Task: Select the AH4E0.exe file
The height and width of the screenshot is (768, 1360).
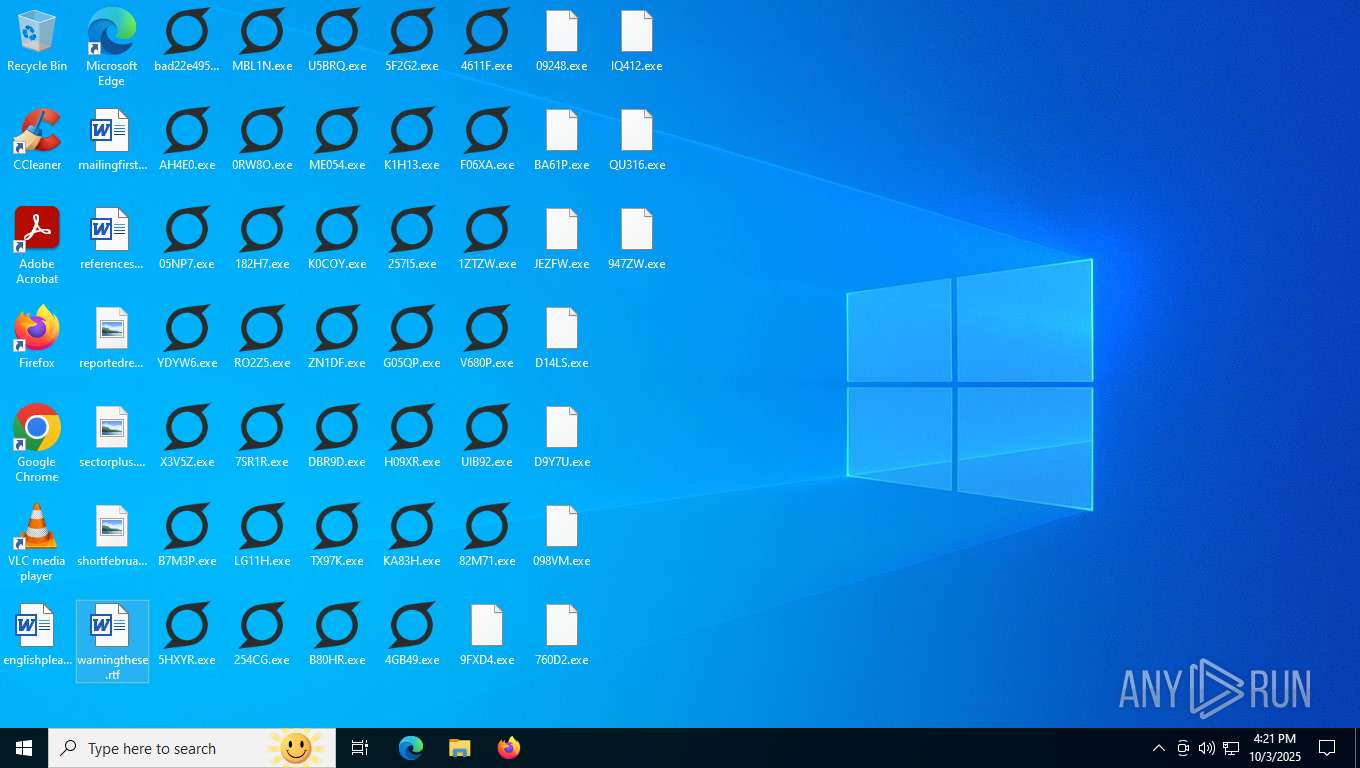Action: [187, 140]
